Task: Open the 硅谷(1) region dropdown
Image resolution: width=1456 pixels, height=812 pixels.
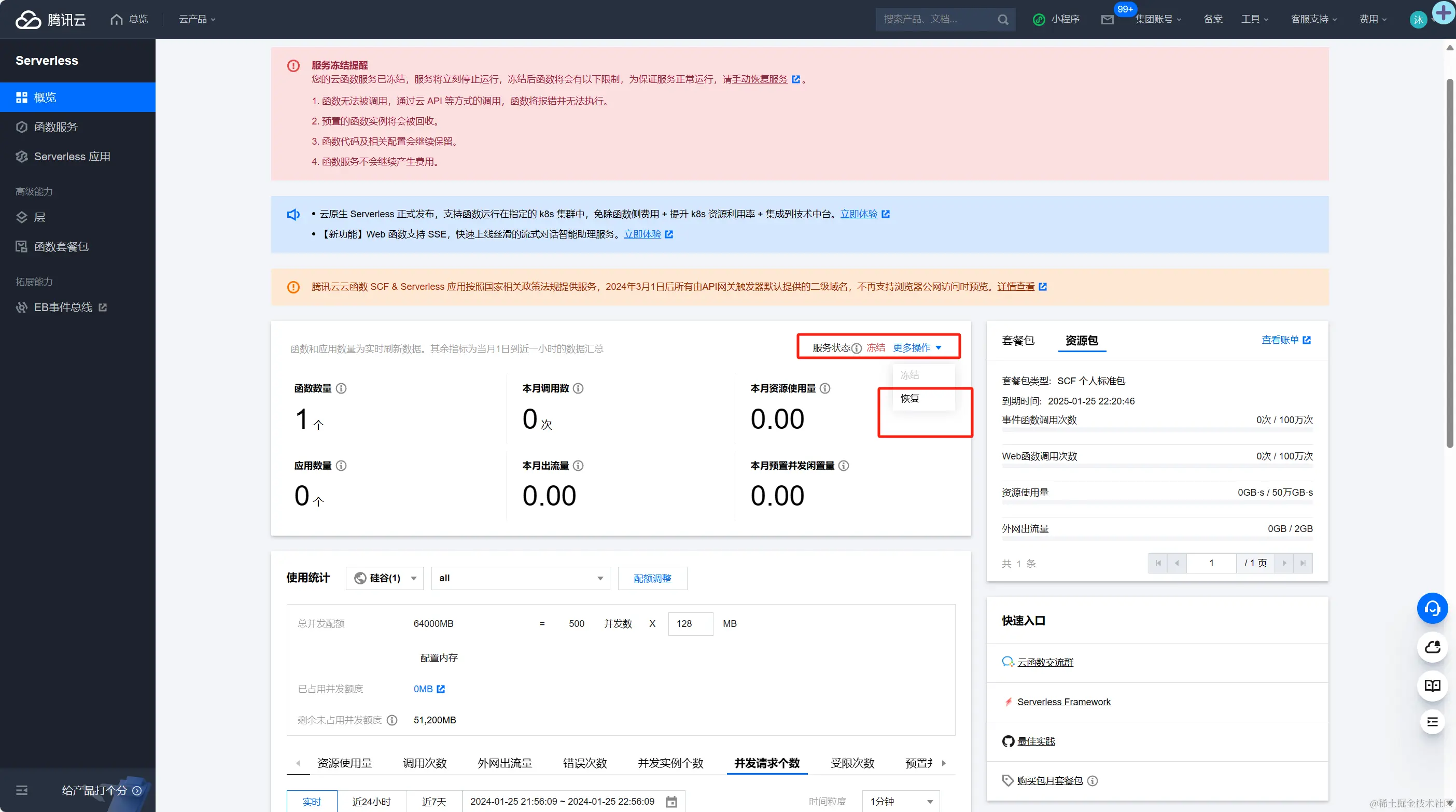Action: click(384, 578)
